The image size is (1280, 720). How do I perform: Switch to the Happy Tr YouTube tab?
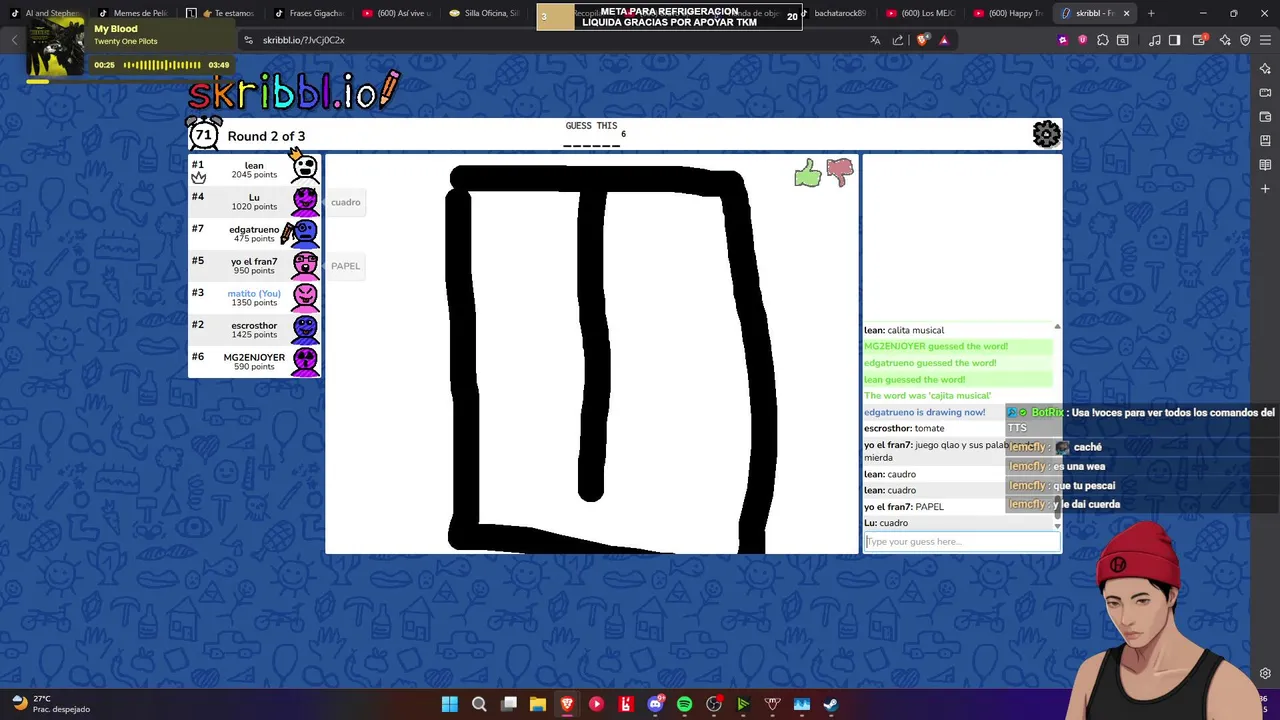pyautogui.click(x=1008, y=13)
